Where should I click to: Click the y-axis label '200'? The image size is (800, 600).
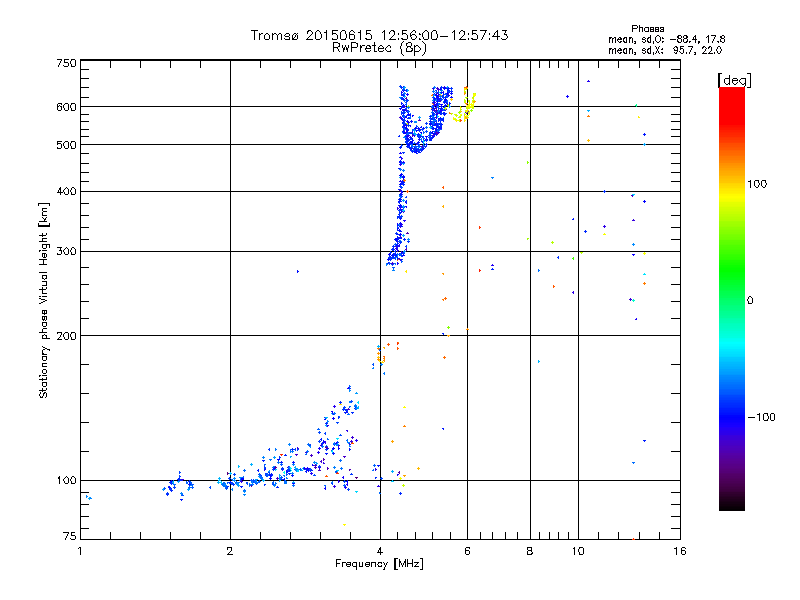[66, 336]
